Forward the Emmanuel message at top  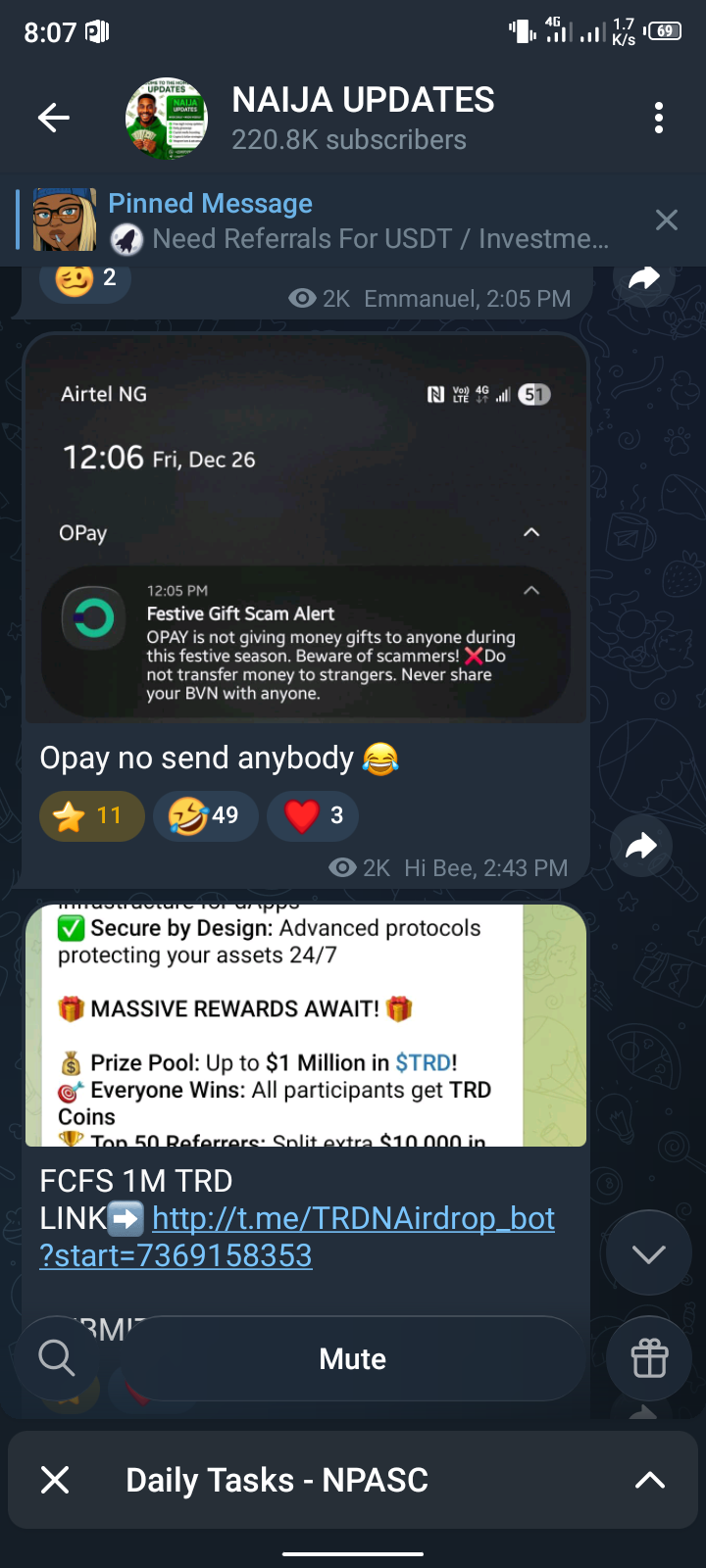644,278
